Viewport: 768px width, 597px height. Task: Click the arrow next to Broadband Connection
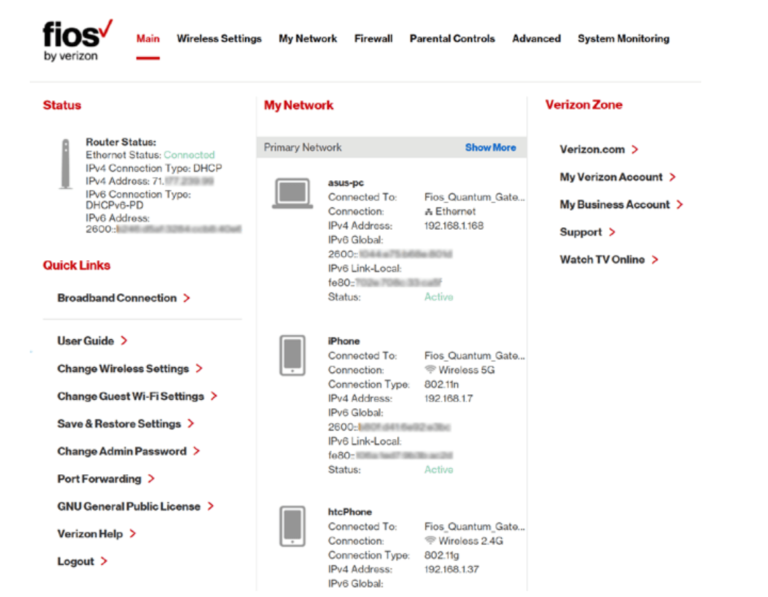point(187,298)
